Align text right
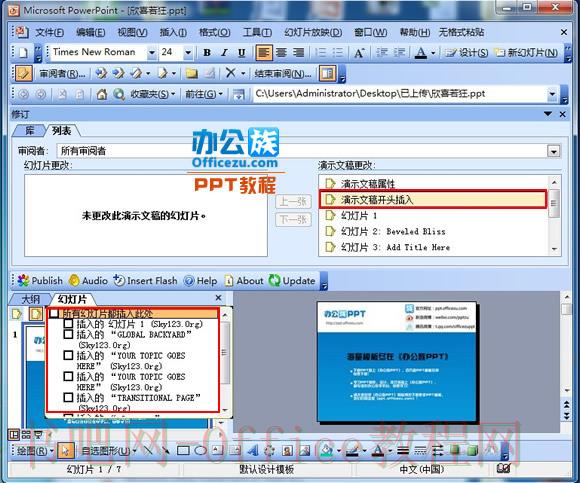 coord(299,53)
